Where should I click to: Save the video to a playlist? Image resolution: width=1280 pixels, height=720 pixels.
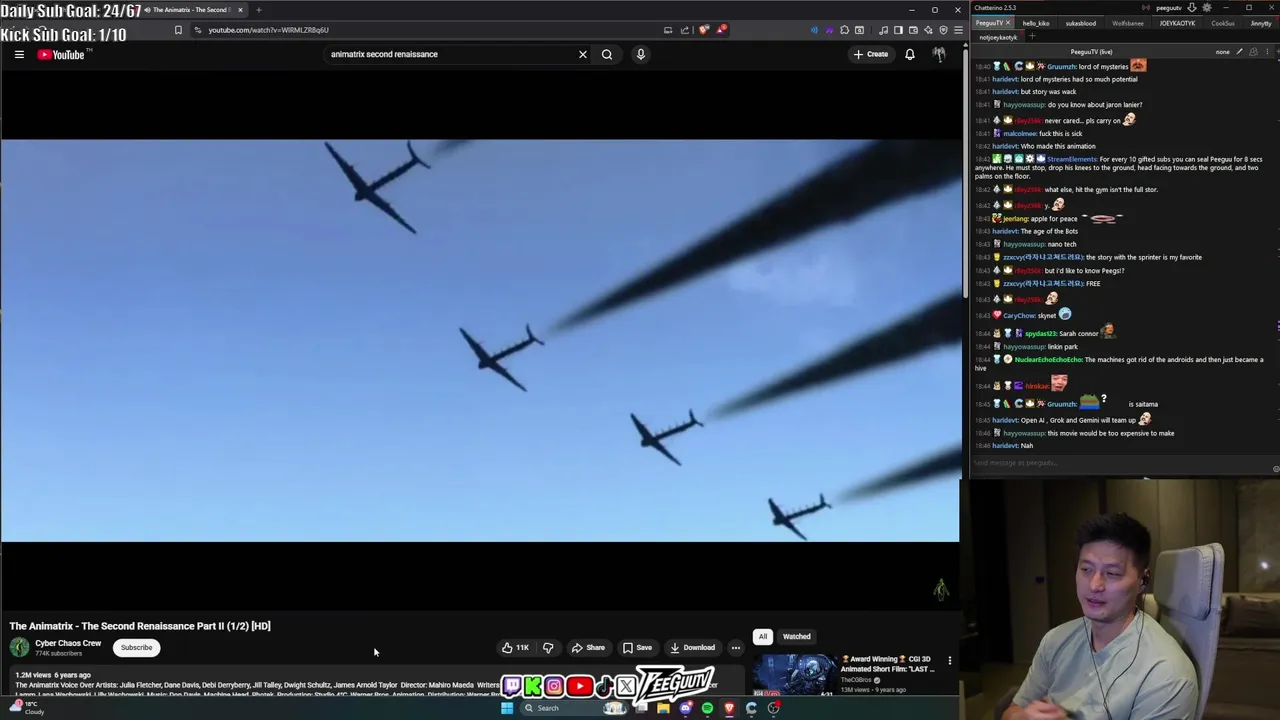637,647
